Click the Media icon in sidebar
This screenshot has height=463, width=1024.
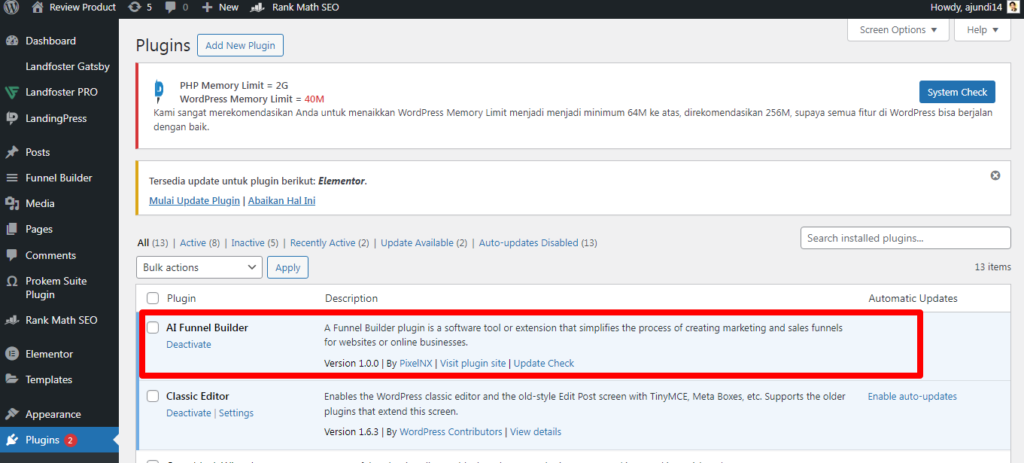pos(12,203)
